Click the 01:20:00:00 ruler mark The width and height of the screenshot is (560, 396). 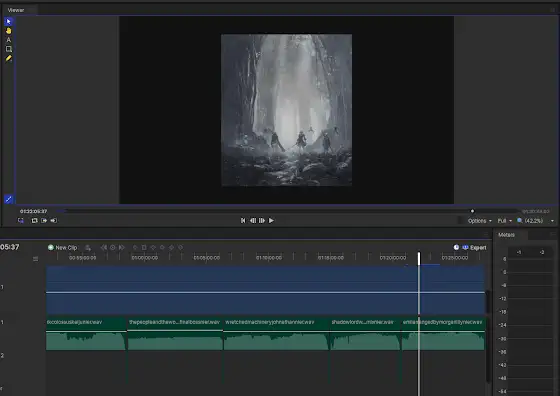pos(393,257)
